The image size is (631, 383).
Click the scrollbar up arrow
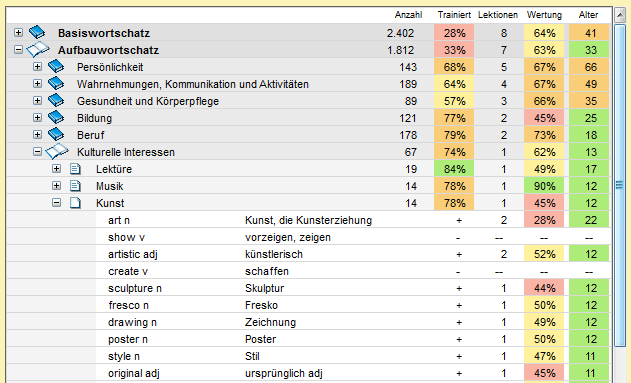point(620,15)
